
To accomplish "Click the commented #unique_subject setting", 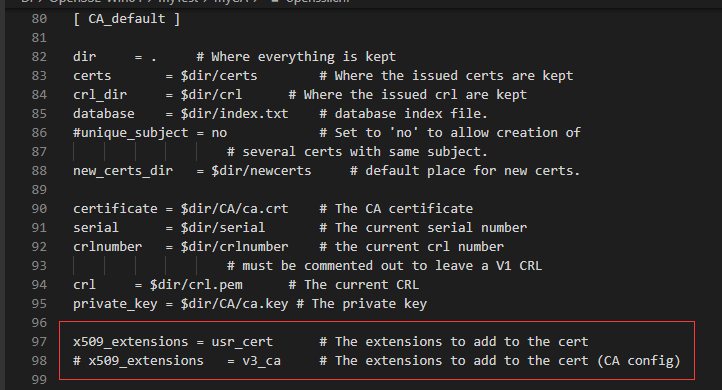I will tap(150, 133).
